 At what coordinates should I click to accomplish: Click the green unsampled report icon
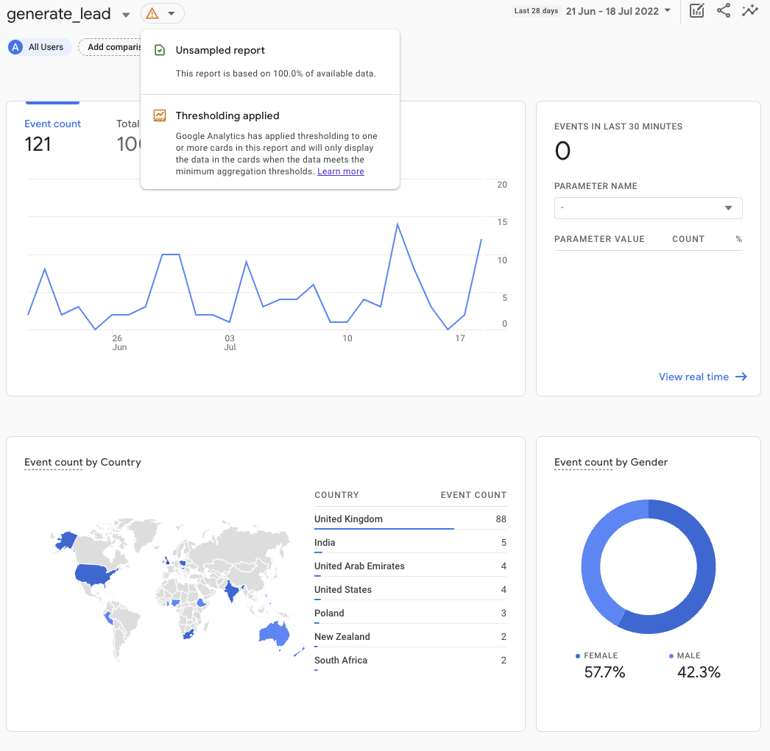160,50
